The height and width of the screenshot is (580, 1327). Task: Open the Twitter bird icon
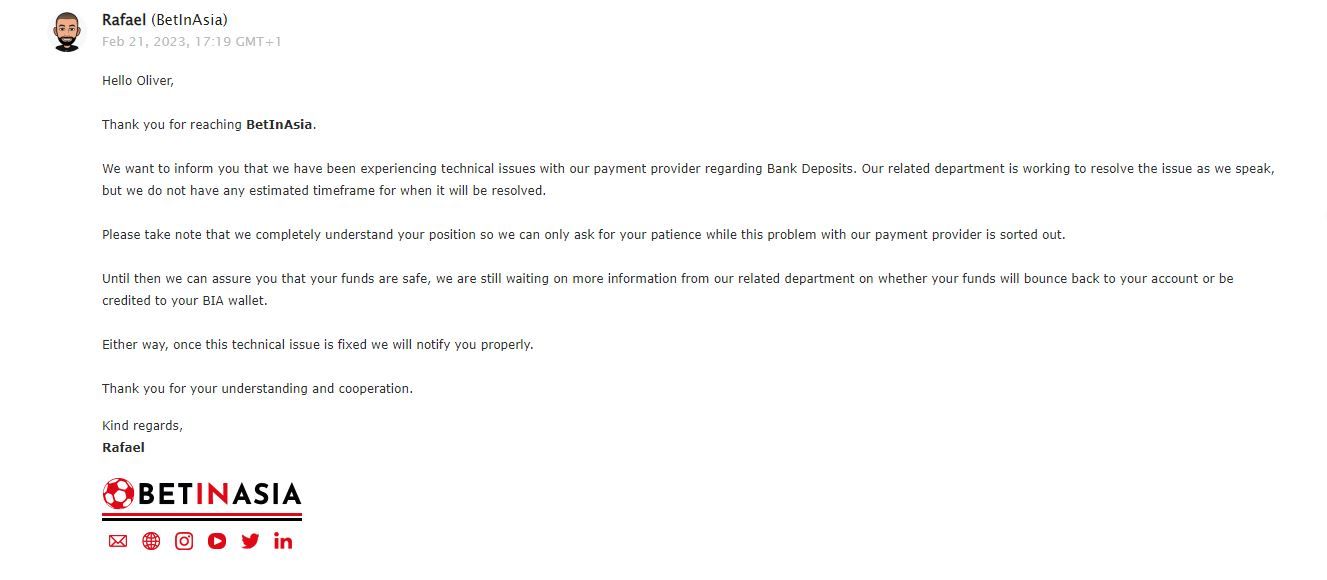250,541
